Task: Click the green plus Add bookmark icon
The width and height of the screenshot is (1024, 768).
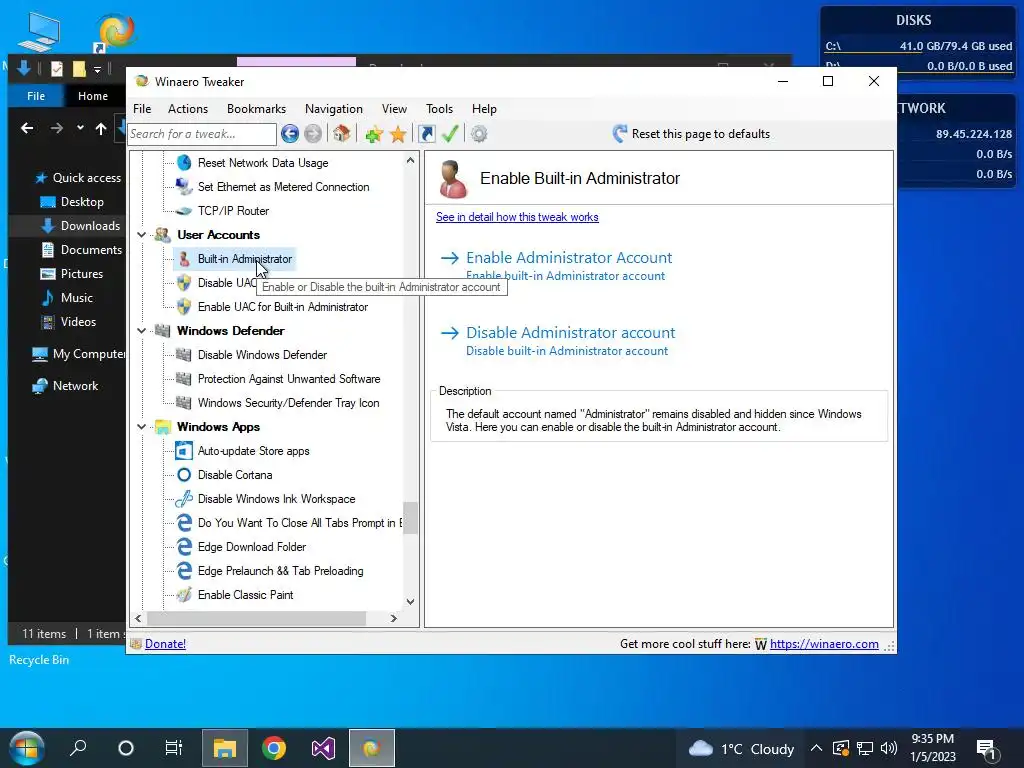Action: tap(374, 134)
